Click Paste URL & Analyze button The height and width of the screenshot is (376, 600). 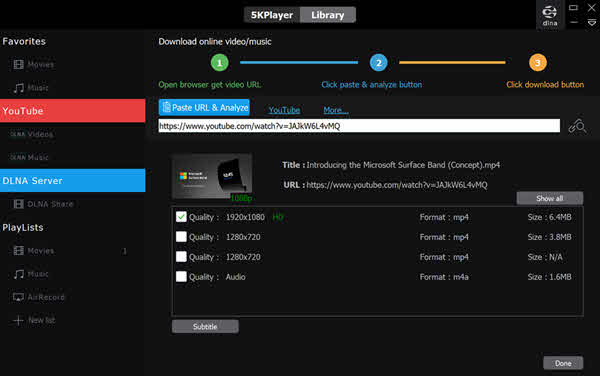tap(204, 107)
